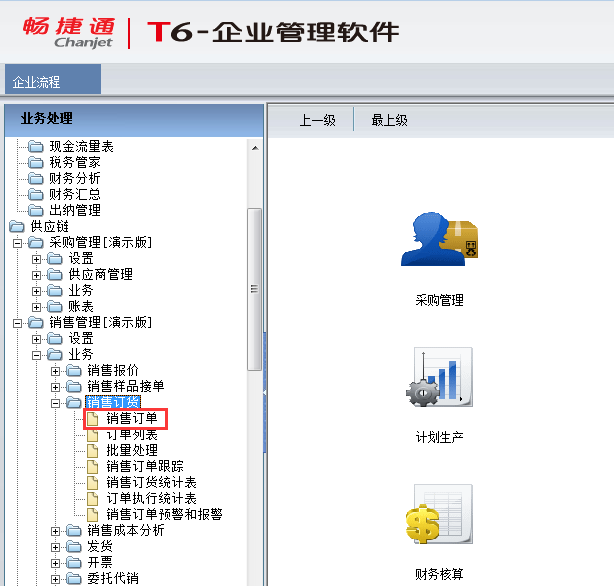This screenshot has width=614, height=586.
Task: Select the 批量处理 document icon
Action: pos(94,451)
